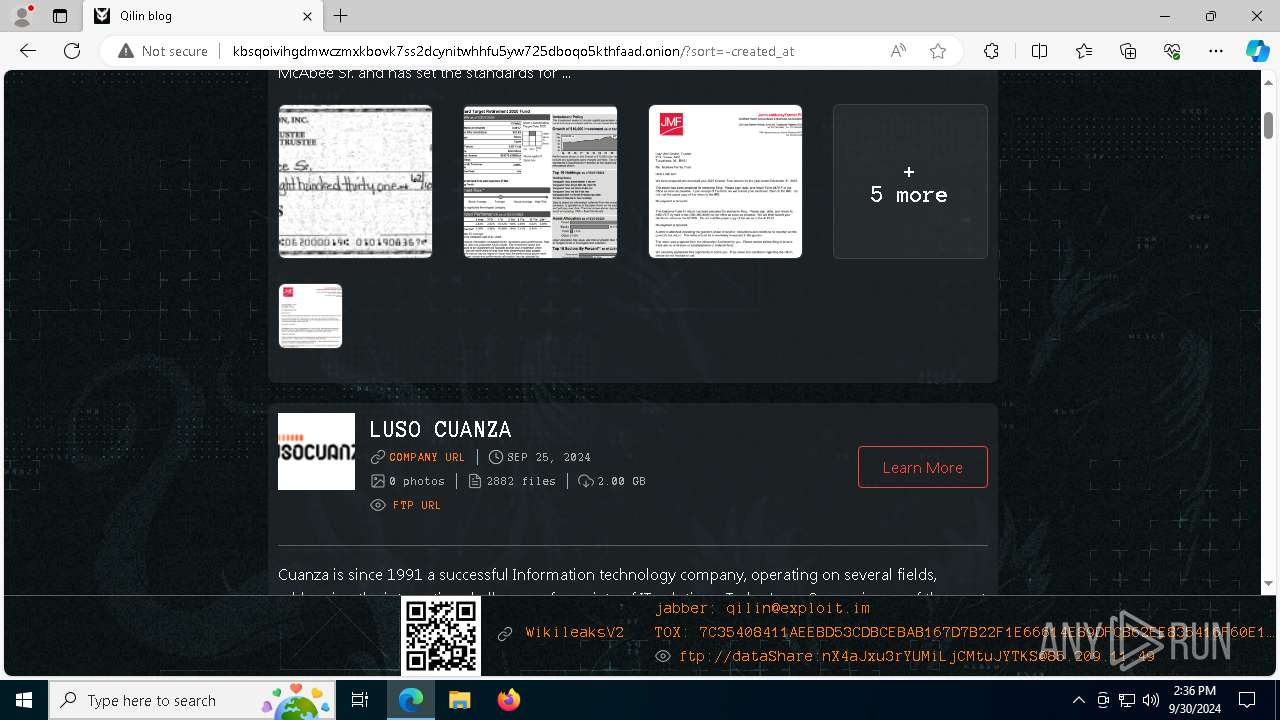The image size is (1280, 720).
Task: Click the vertical scrollbar thumb
Action: (x=1268, y=126)
